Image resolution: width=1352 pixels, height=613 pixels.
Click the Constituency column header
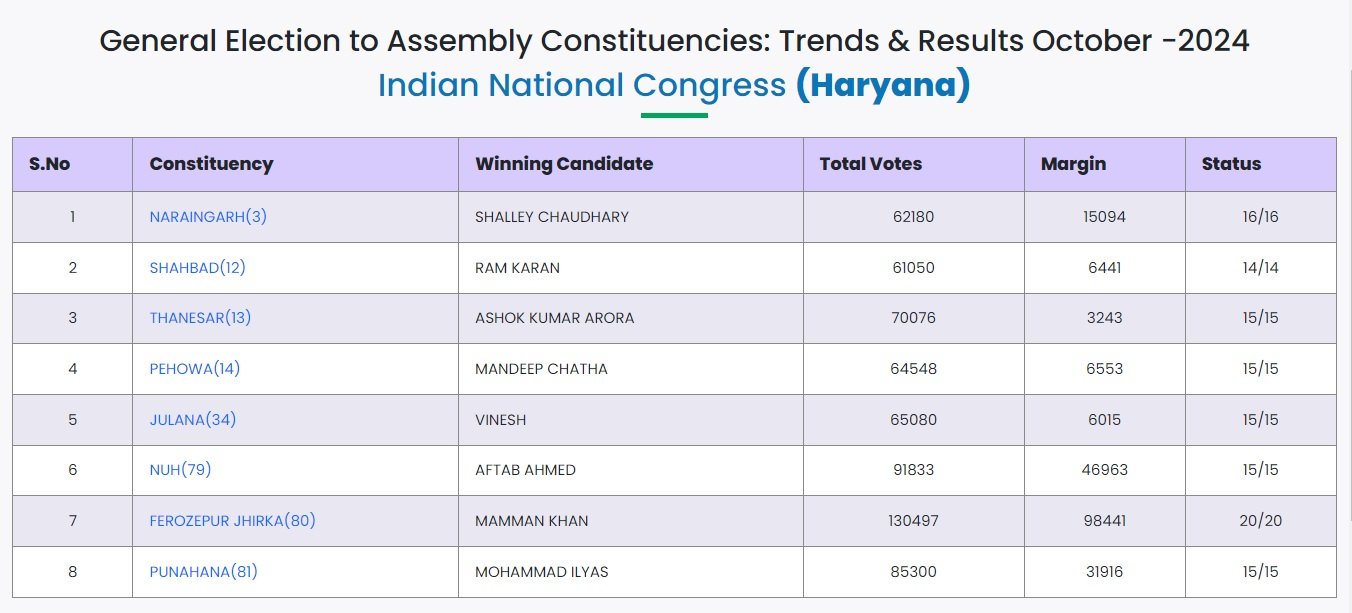[211, 164]
